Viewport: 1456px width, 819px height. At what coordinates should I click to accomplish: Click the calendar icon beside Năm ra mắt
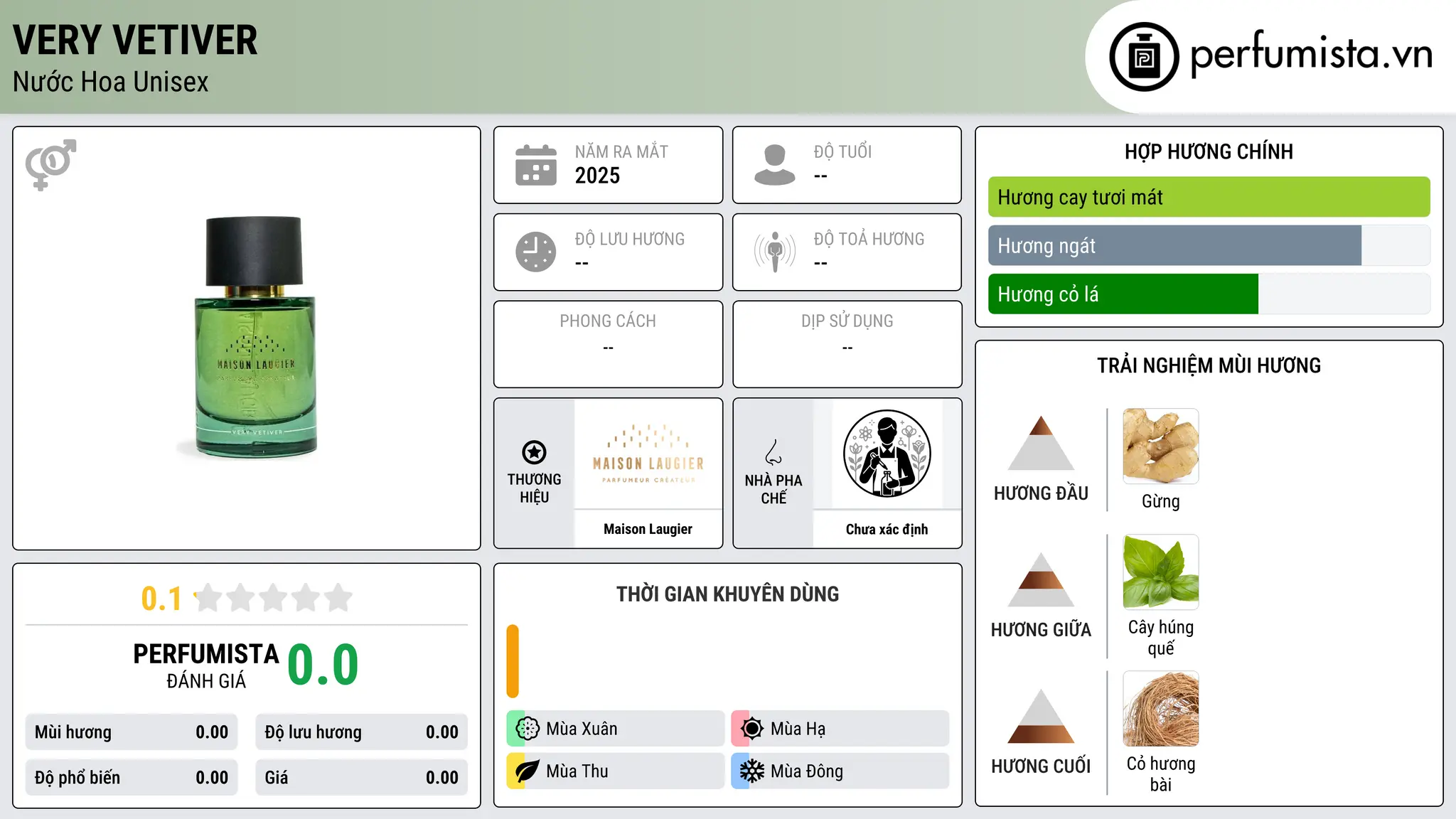536,165
